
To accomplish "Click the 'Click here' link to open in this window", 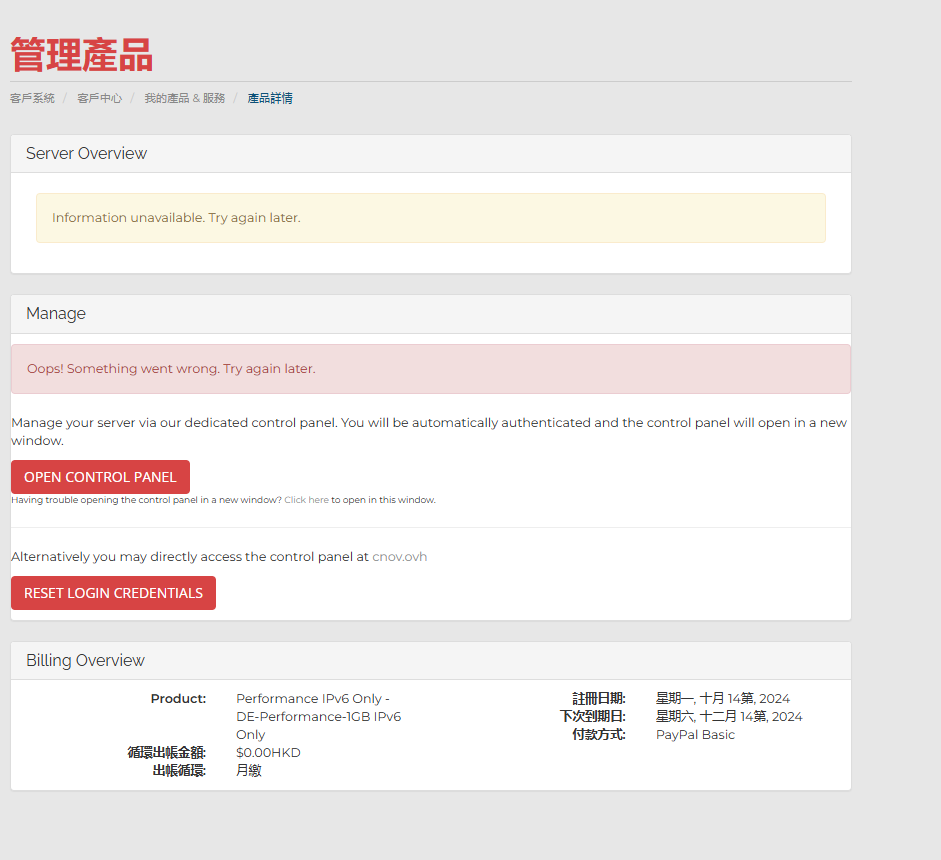I will 306,500.
